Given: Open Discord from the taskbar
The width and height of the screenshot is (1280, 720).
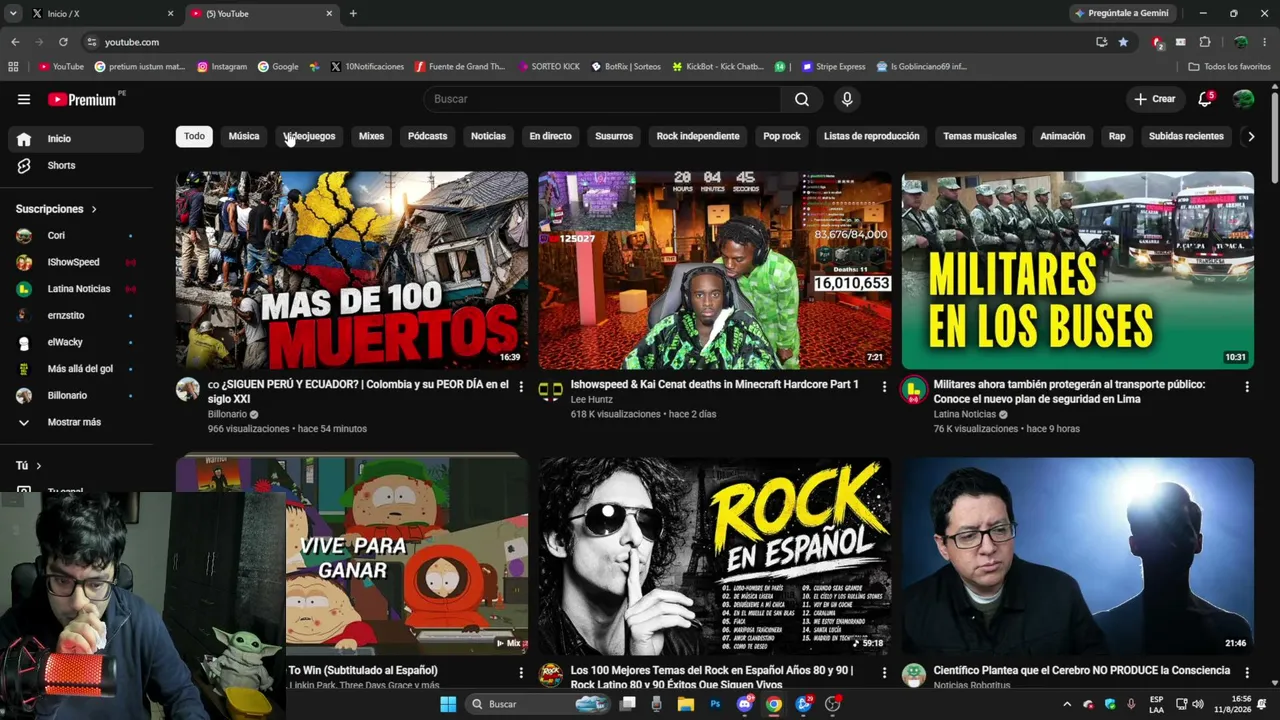Looking at the screenshot, I should (x=744, y=704).
